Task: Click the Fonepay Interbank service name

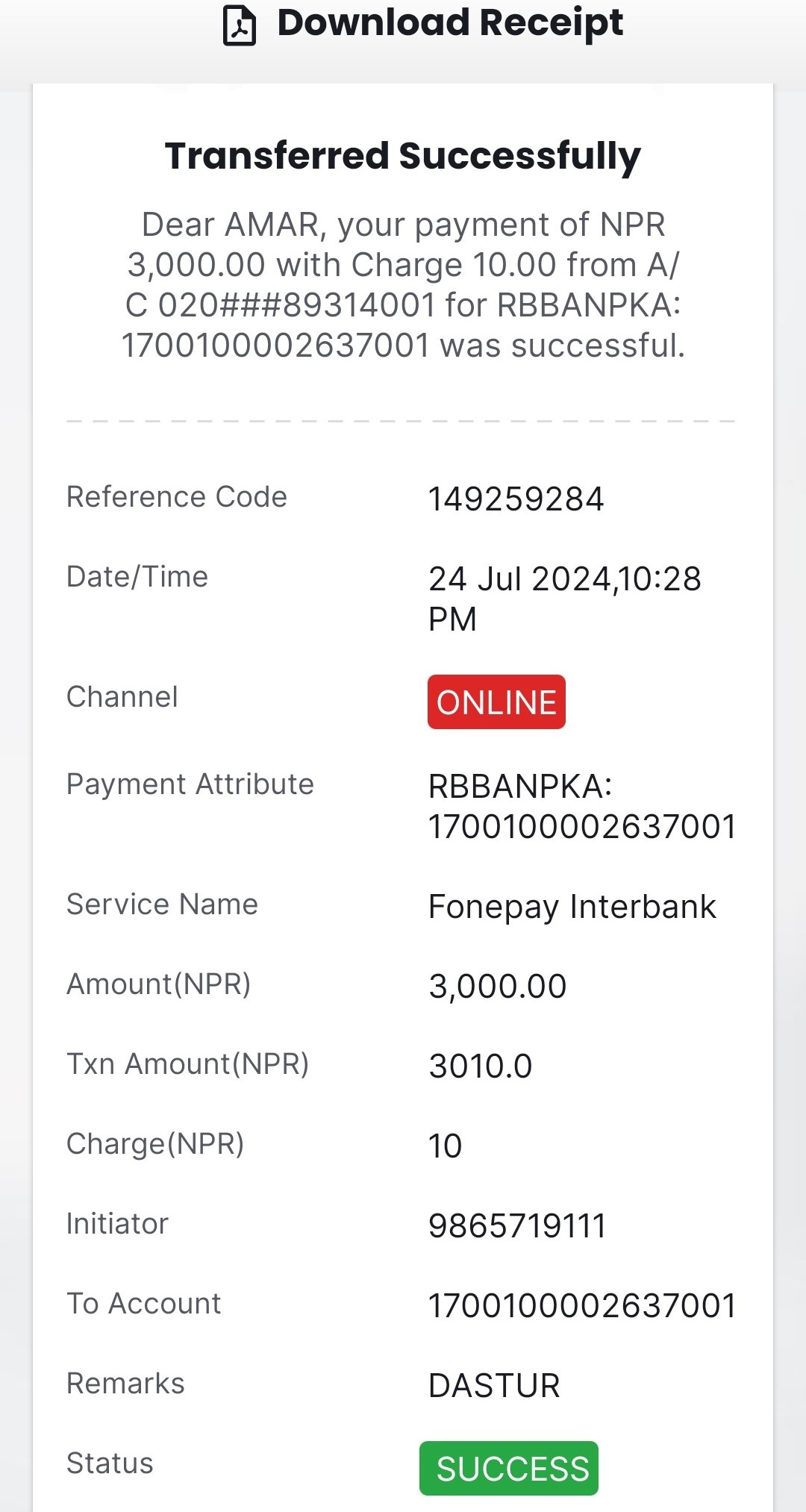Action: 572,907
